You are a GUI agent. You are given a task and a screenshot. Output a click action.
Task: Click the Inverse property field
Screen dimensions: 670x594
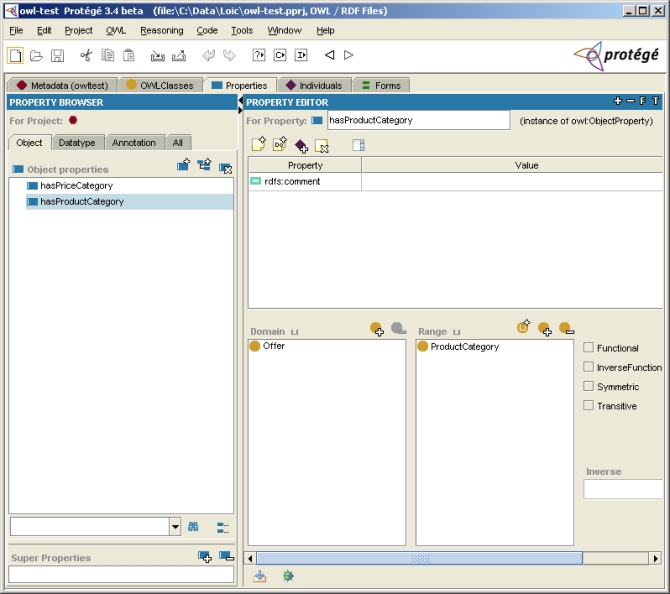(x=623, y=489)
